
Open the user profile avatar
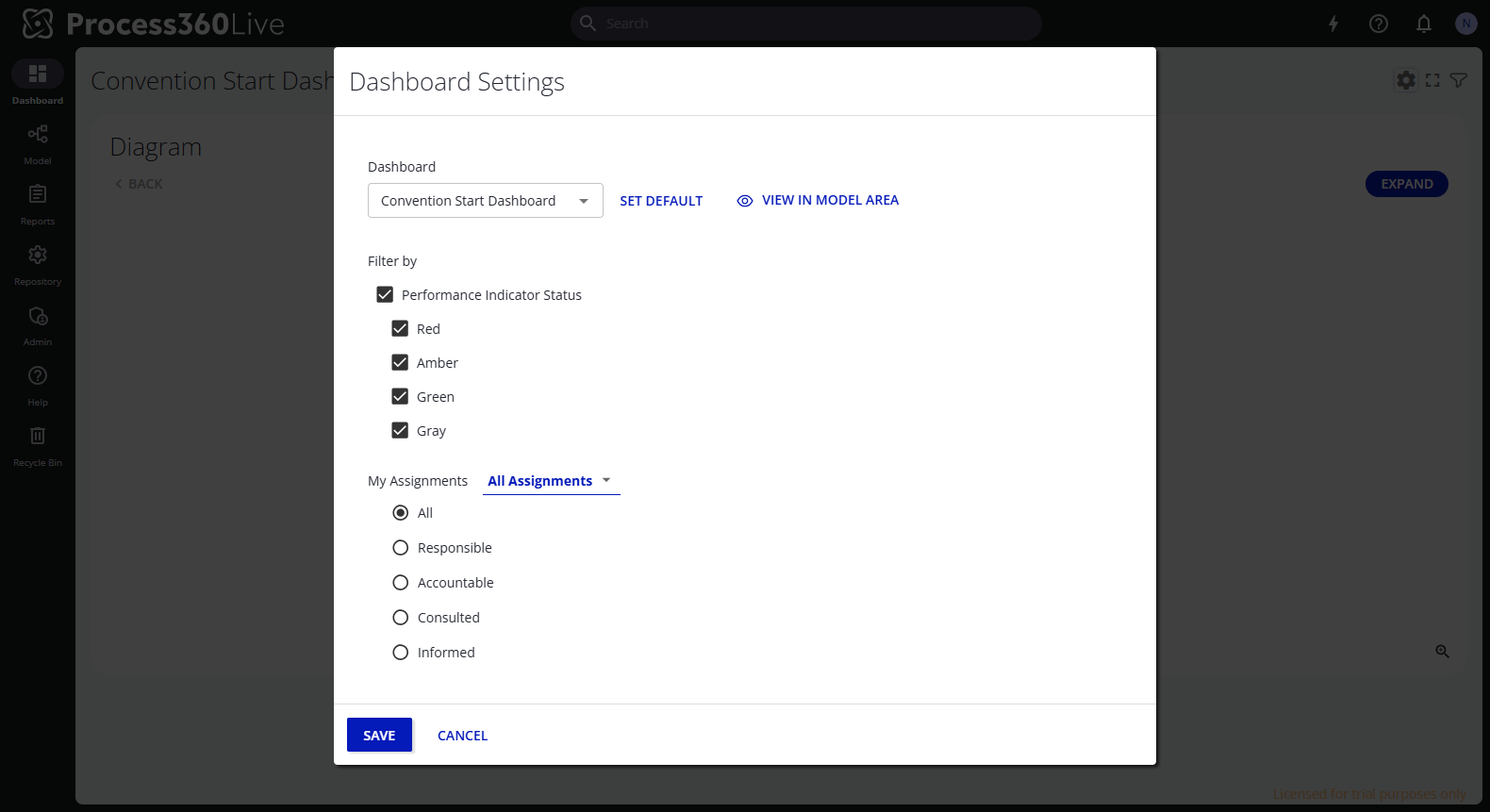pos(1465,24)
